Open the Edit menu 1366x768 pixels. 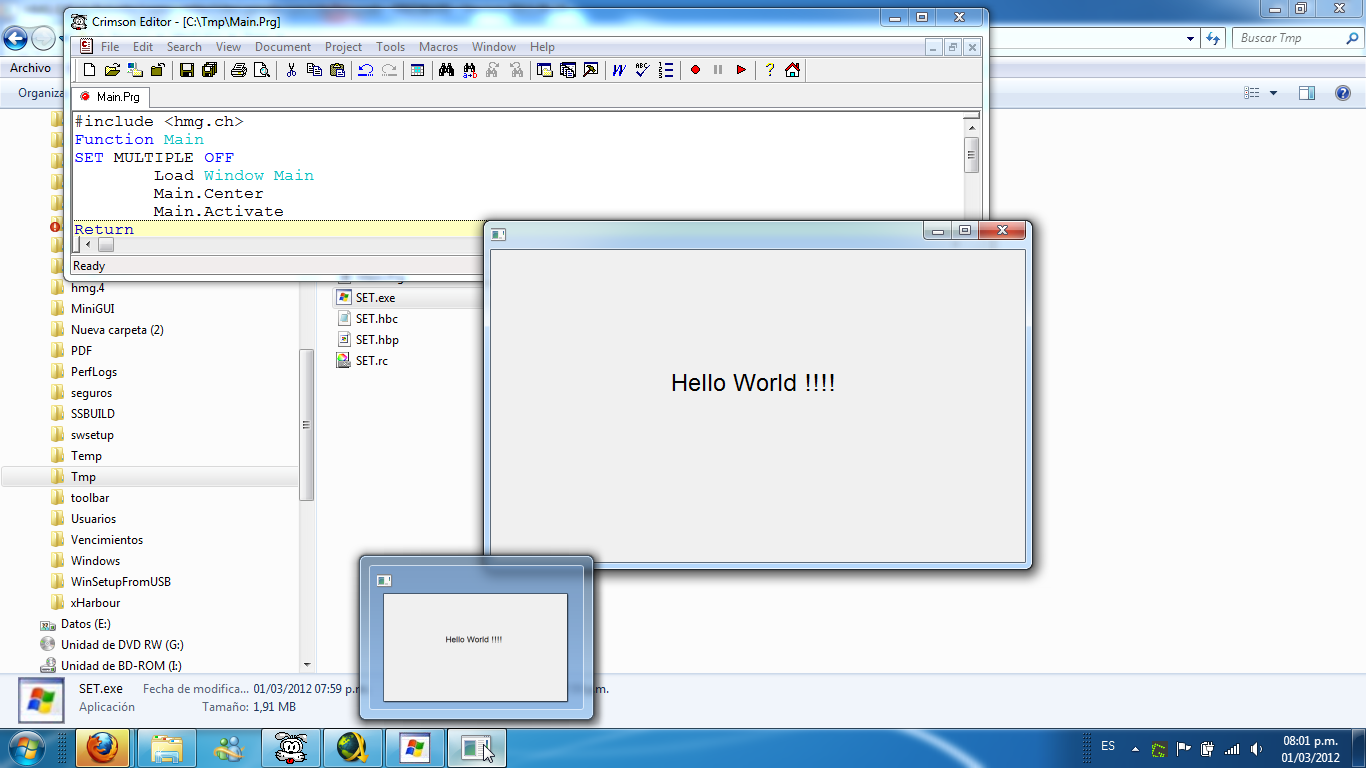click(x=143, y=47)
